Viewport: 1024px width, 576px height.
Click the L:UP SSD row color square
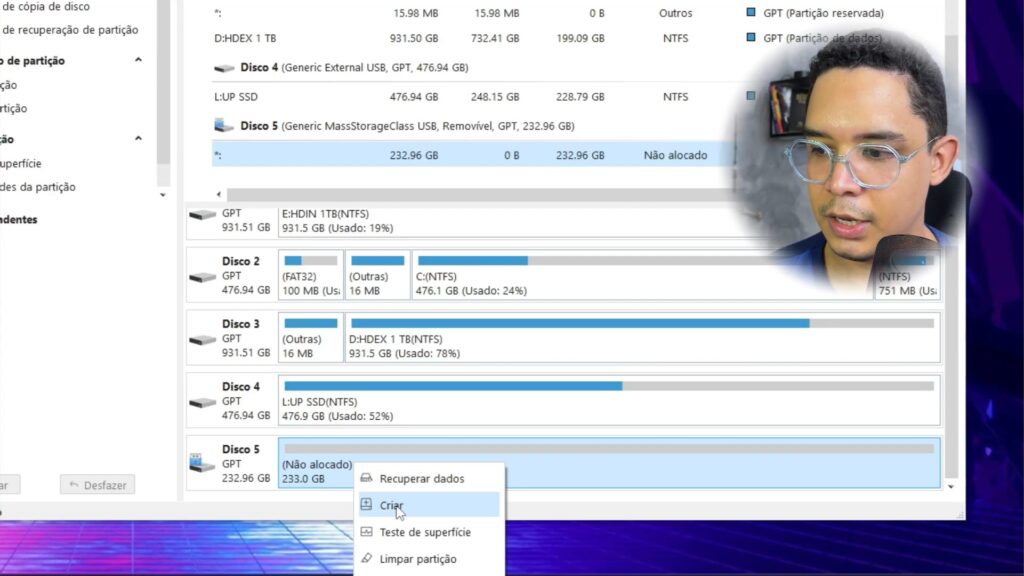751,96
